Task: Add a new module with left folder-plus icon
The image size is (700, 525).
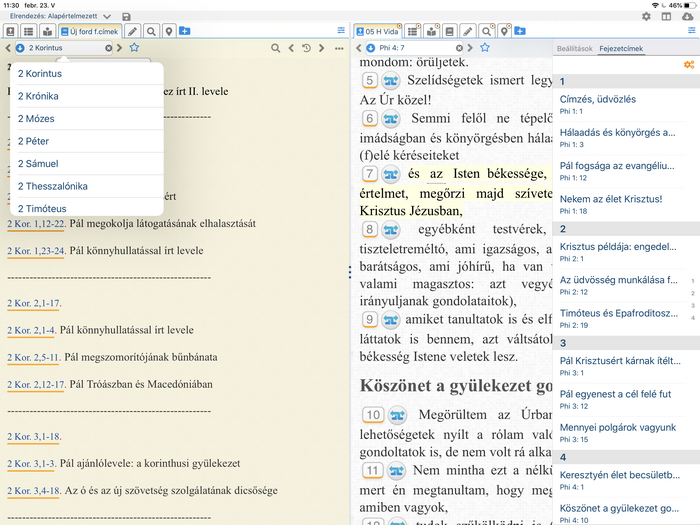Action: (x=184, y=31)
